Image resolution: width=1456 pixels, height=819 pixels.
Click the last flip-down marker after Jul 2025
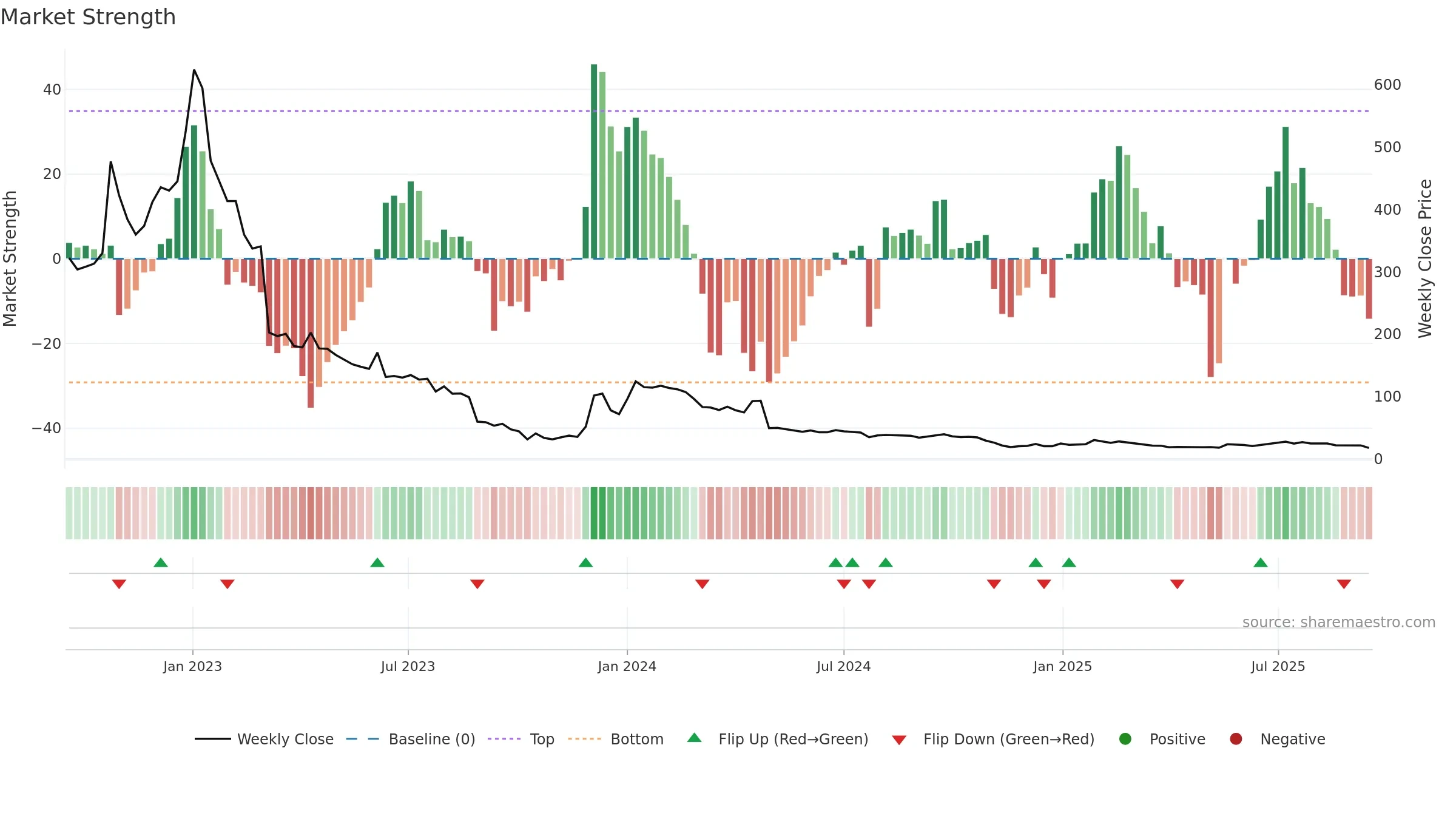[1344, 584]
